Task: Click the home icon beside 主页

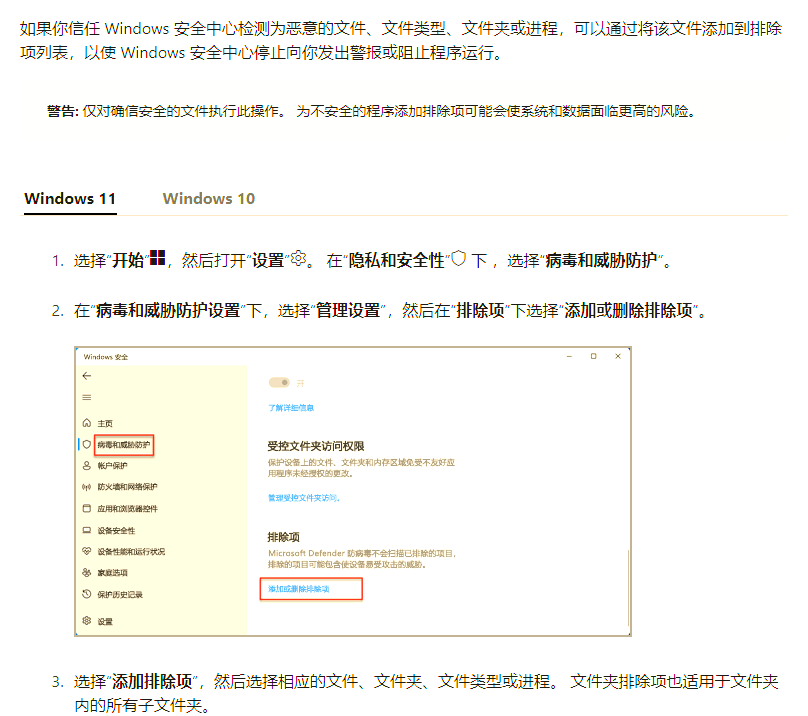Action: [x=87, y=423]
